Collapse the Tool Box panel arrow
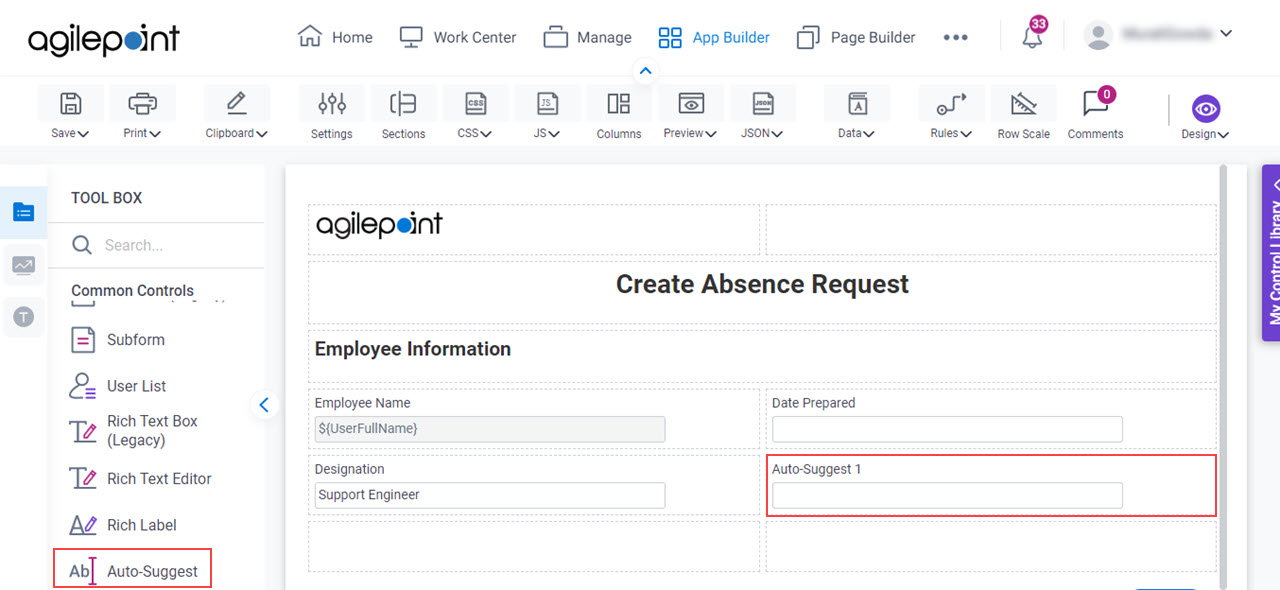Viewport: 1280px width, 590px height. (x=264, y=405)
